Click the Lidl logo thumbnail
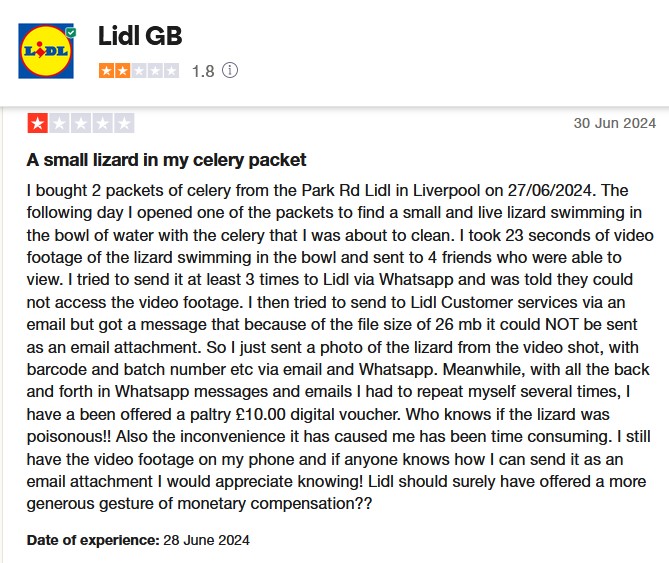 (48, 54)
